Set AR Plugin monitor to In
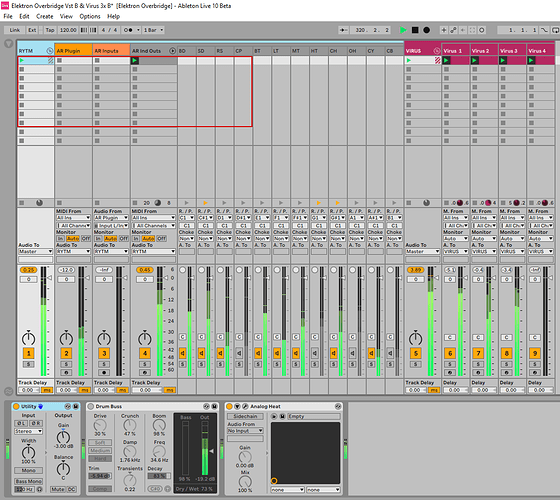Screen dimensions: 560x500 pos(60,239)
